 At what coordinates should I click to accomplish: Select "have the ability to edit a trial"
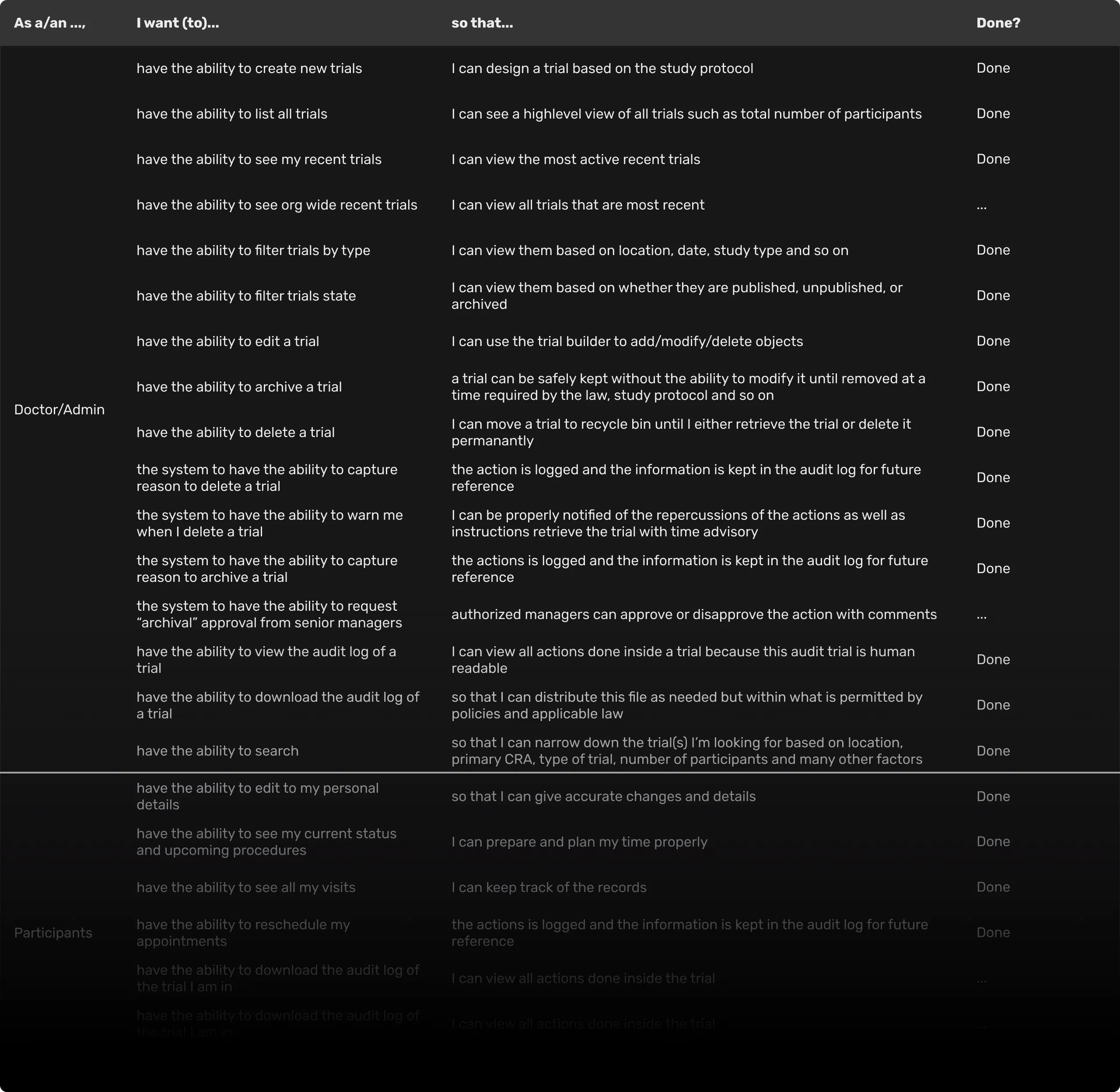coord(227,341)
